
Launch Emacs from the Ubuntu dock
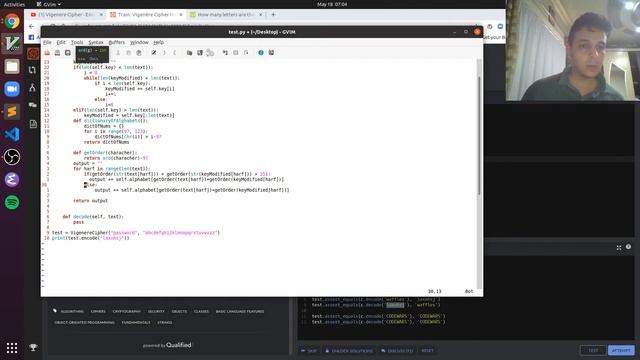coord(12,180)
